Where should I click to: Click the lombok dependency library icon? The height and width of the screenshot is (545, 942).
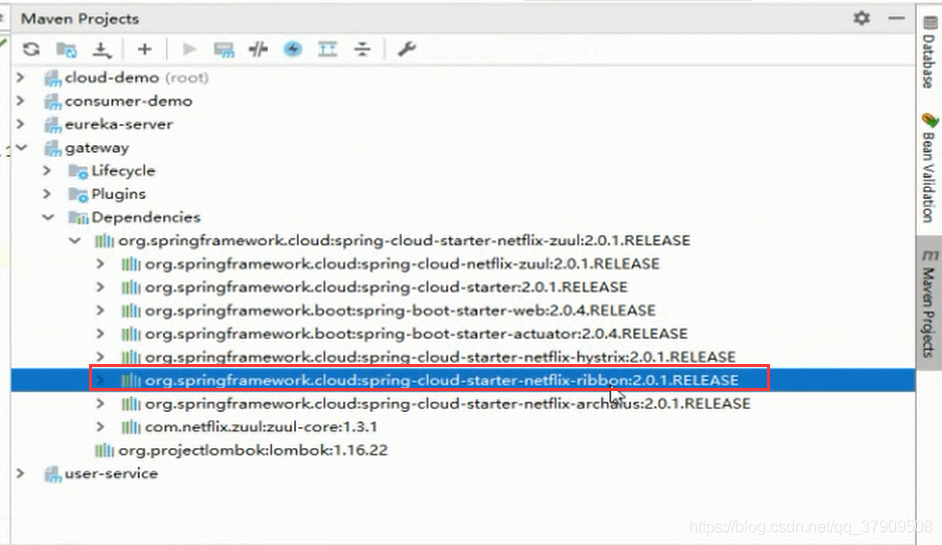pos(104,450)
